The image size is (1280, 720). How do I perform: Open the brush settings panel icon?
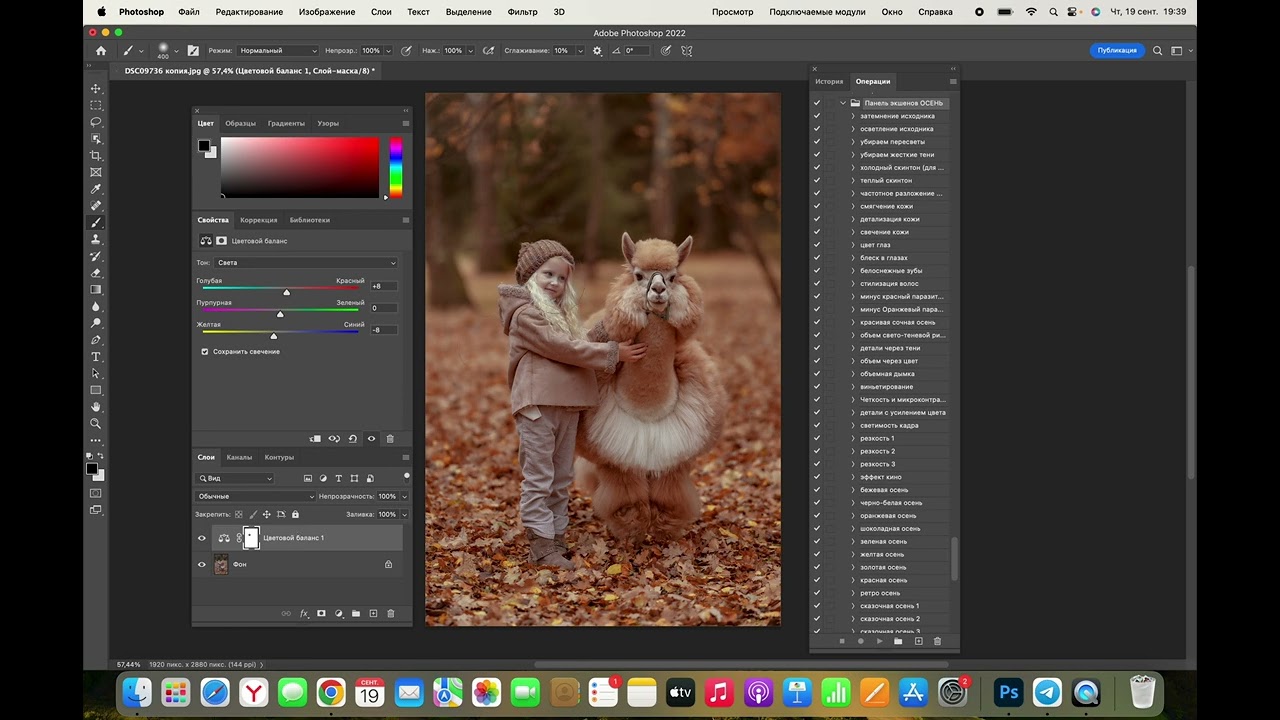193,50
